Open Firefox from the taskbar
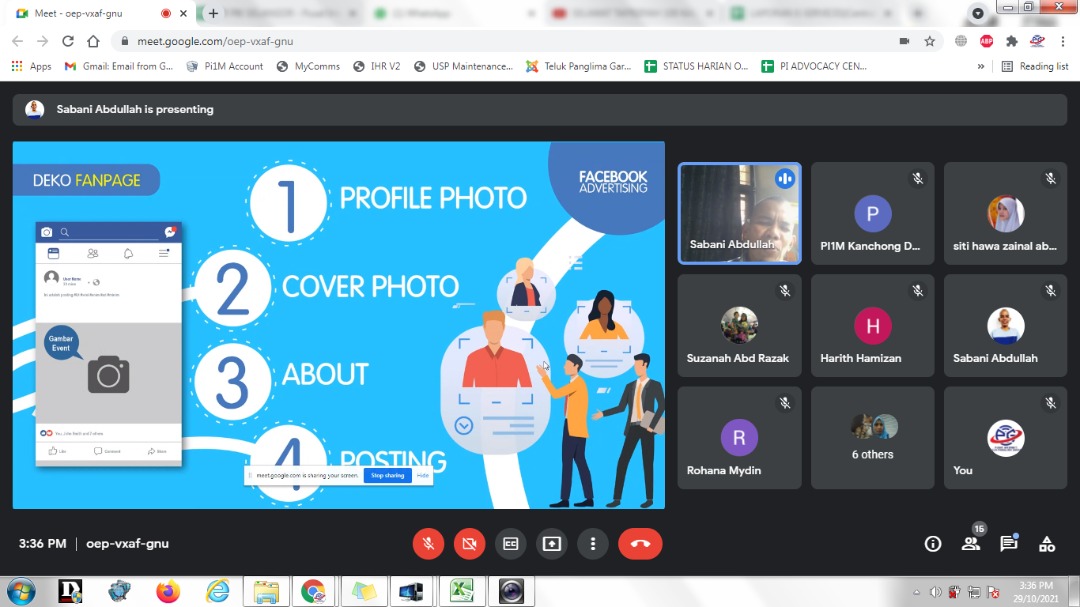 click(167, 591)
